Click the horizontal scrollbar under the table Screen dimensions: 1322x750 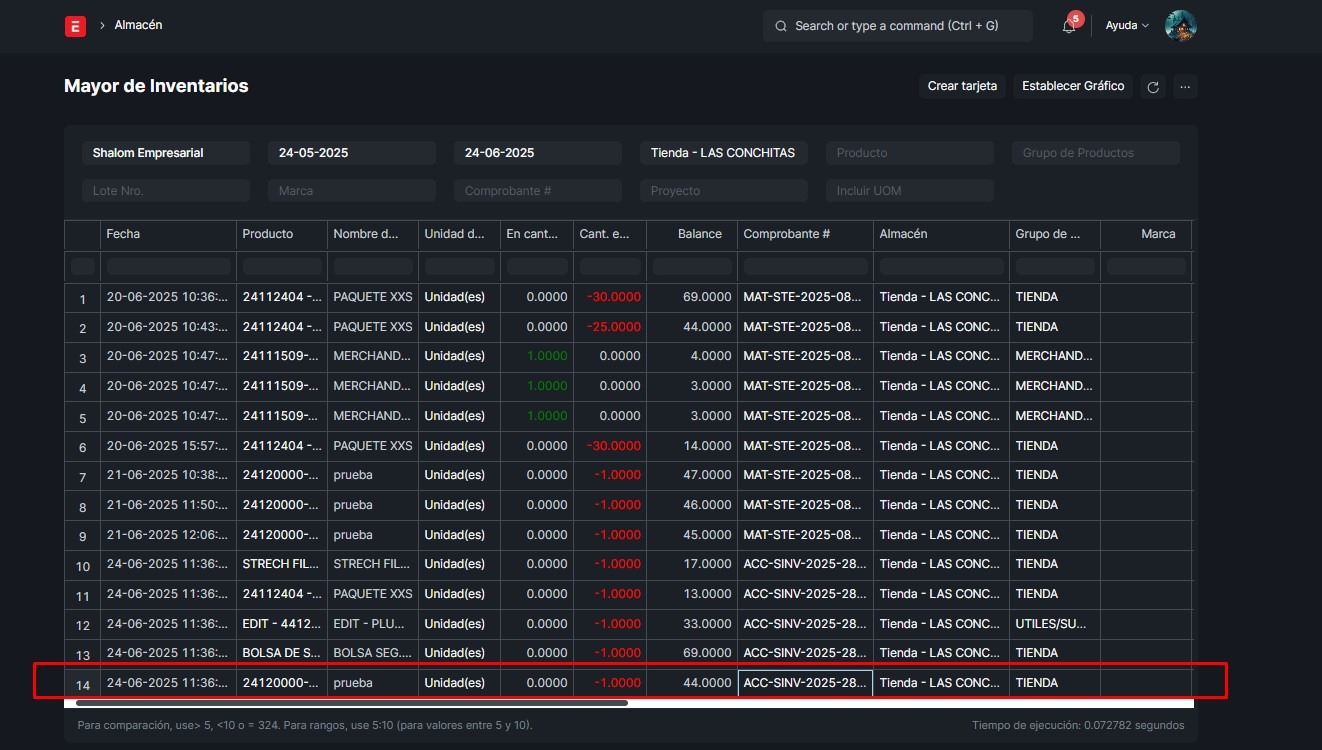[x=350, y=703]
